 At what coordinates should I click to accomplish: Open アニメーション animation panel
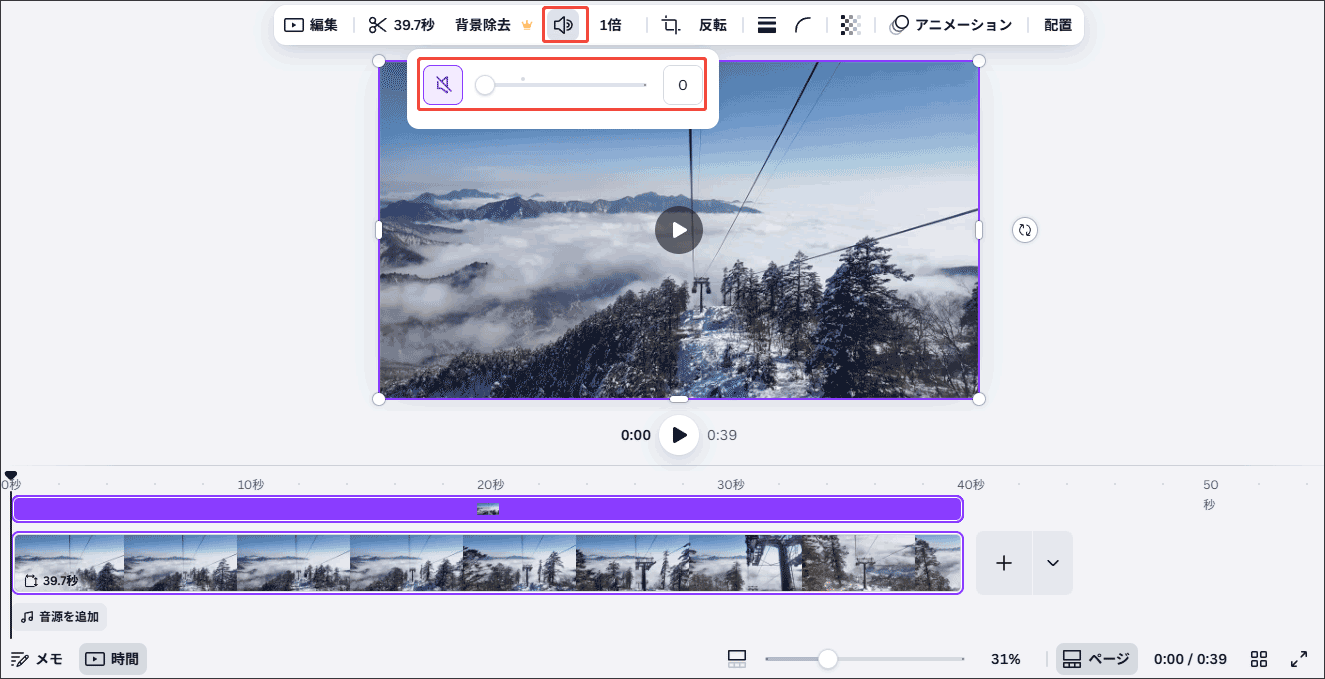click(951, 25)
